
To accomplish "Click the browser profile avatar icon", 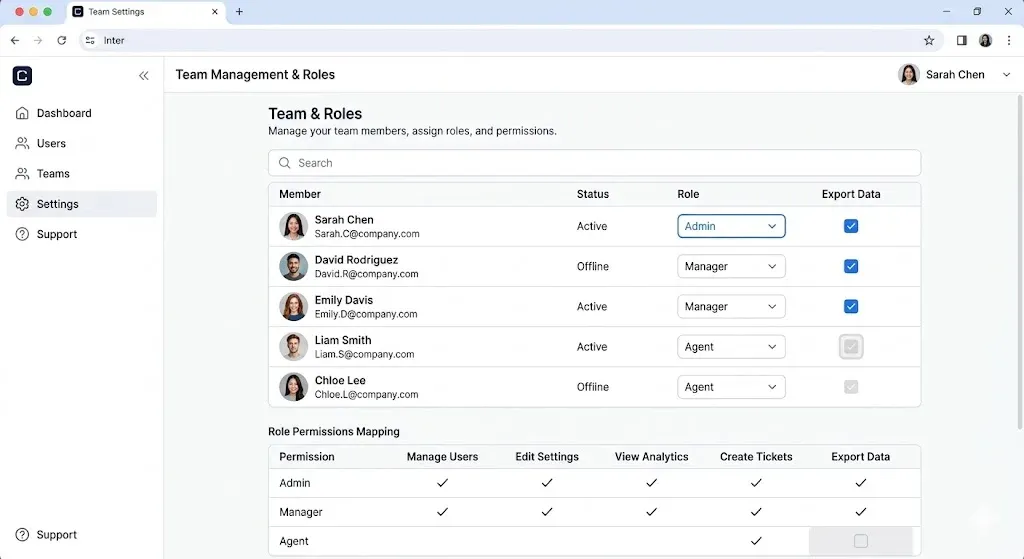I will [x=985, y=40].
